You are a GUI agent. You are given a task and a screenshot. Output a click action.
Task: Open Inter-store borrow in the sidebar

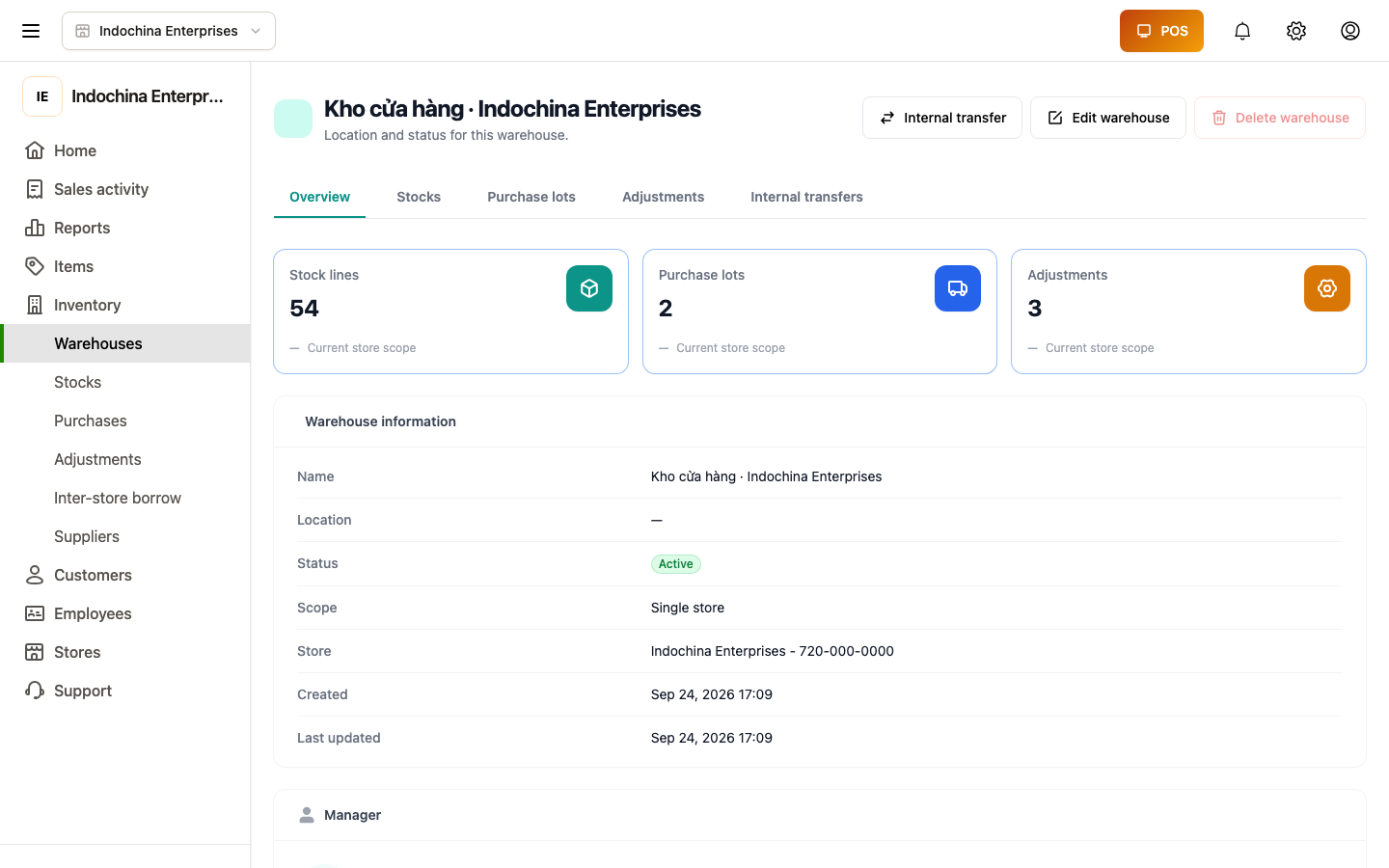coord(126,498)
